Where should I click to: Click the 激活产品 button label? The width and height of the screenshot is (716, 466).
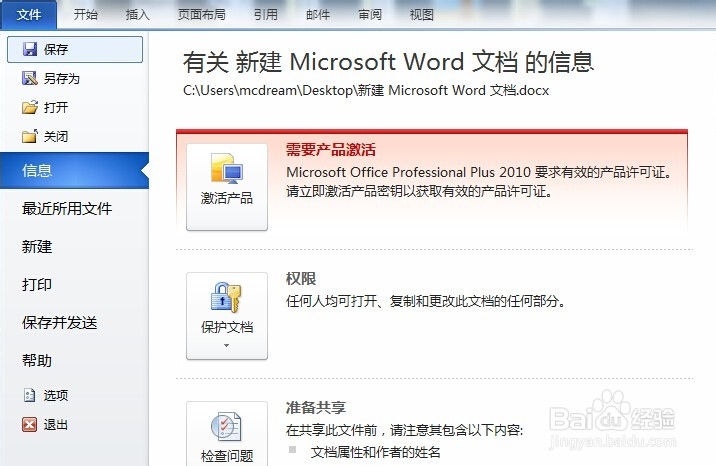(226, 198)
